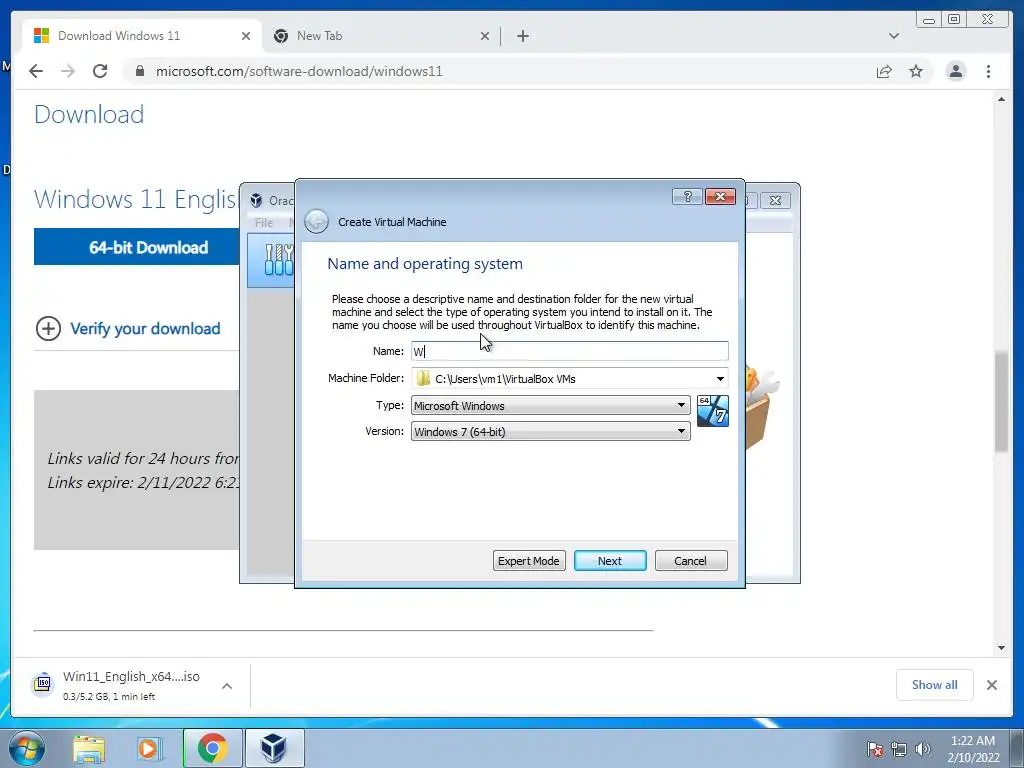Open Chrome tab search chevron
The width and height of the screenshot is (1024, 768).
point(893,36)
